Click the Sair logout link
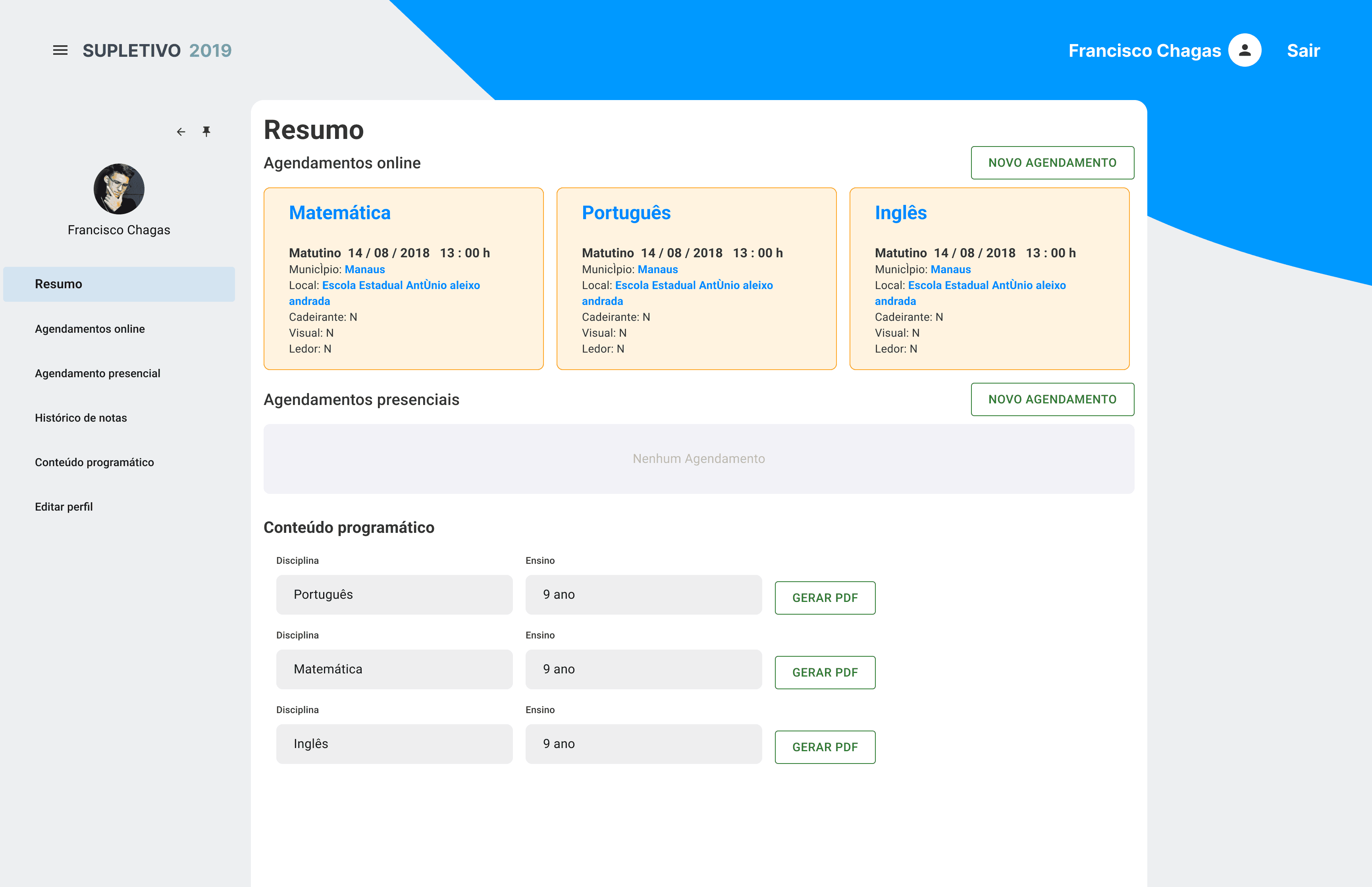This screenshot has width=1372, height=887. pos(1303,51)
